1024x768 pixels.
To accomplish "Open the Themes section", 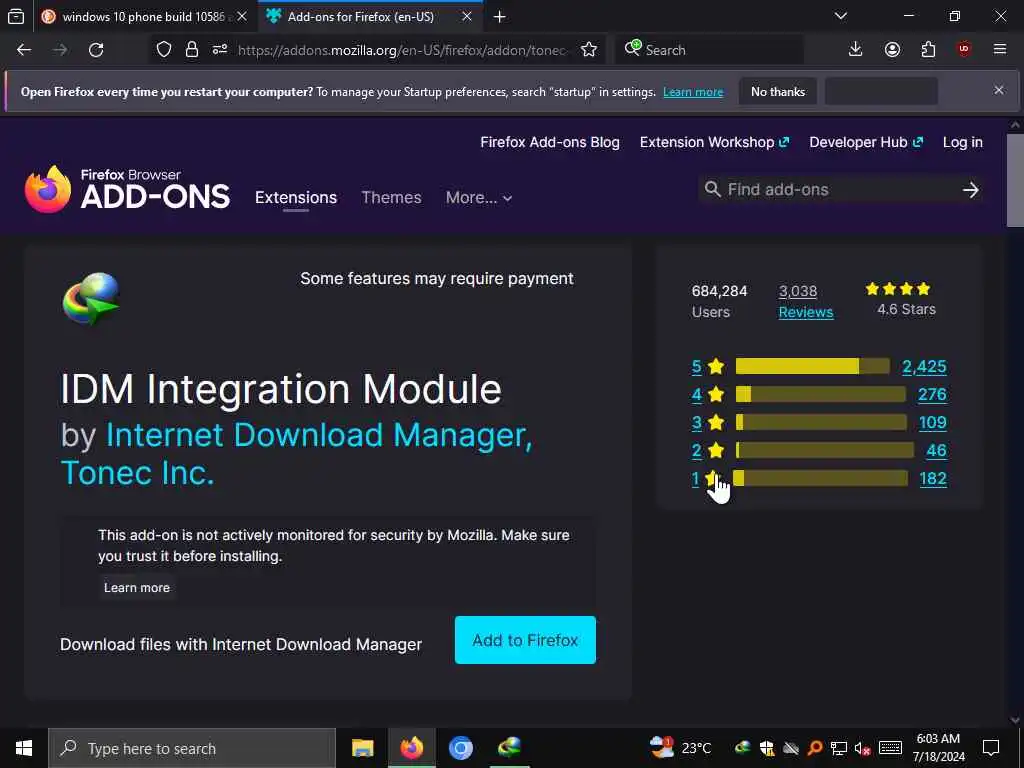I will pos(391,197).
